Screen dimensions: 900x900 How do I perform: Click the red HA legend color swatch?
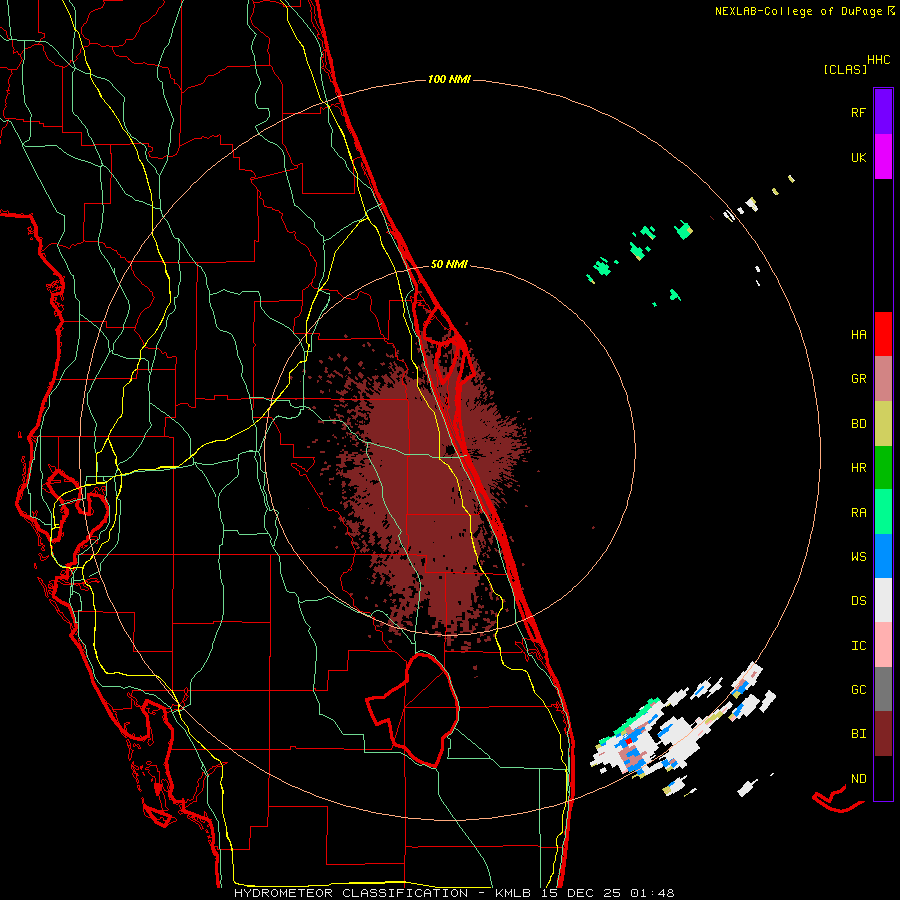883,334
